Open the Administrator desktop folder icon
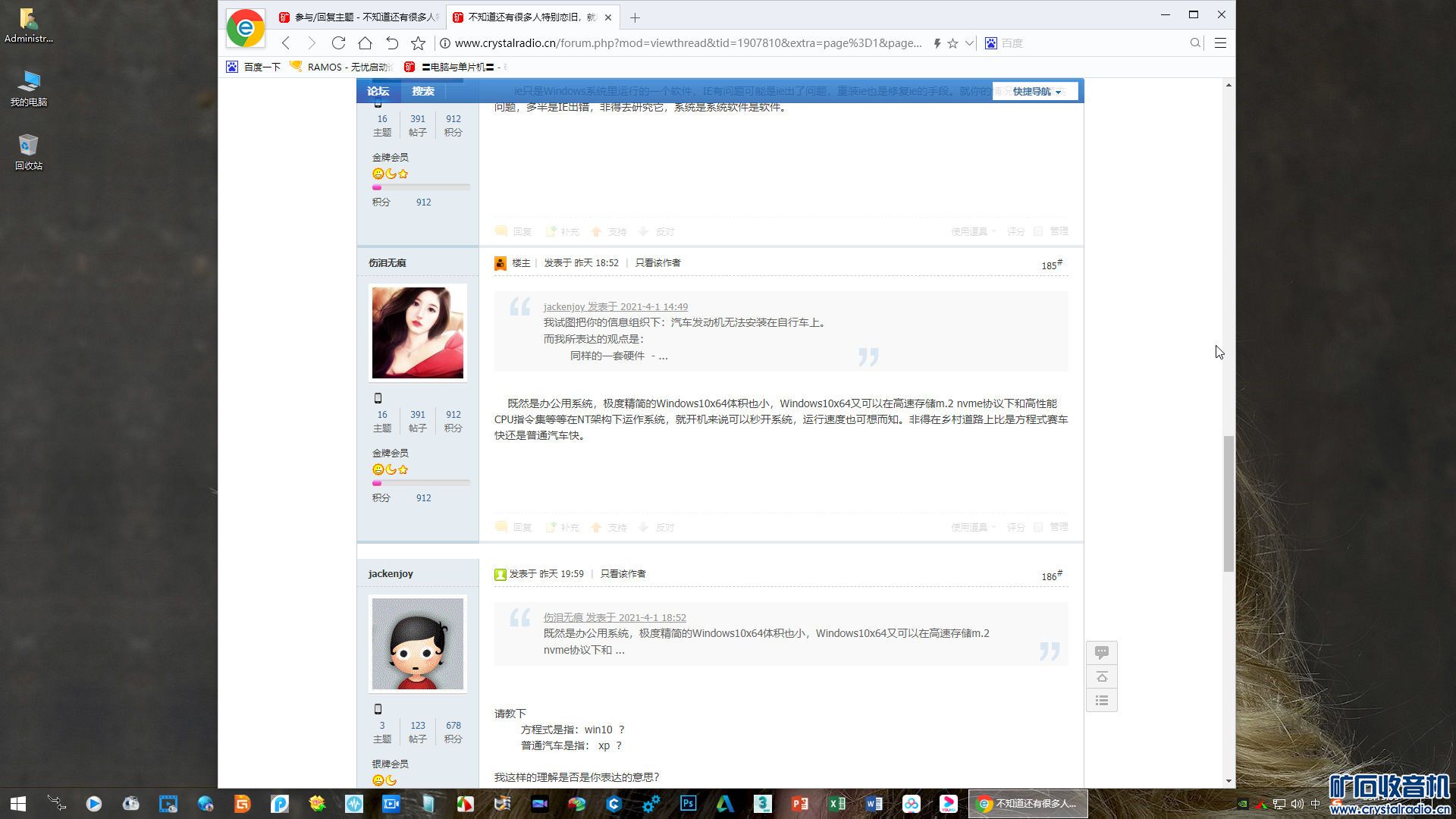 click(x=29, y=24)
